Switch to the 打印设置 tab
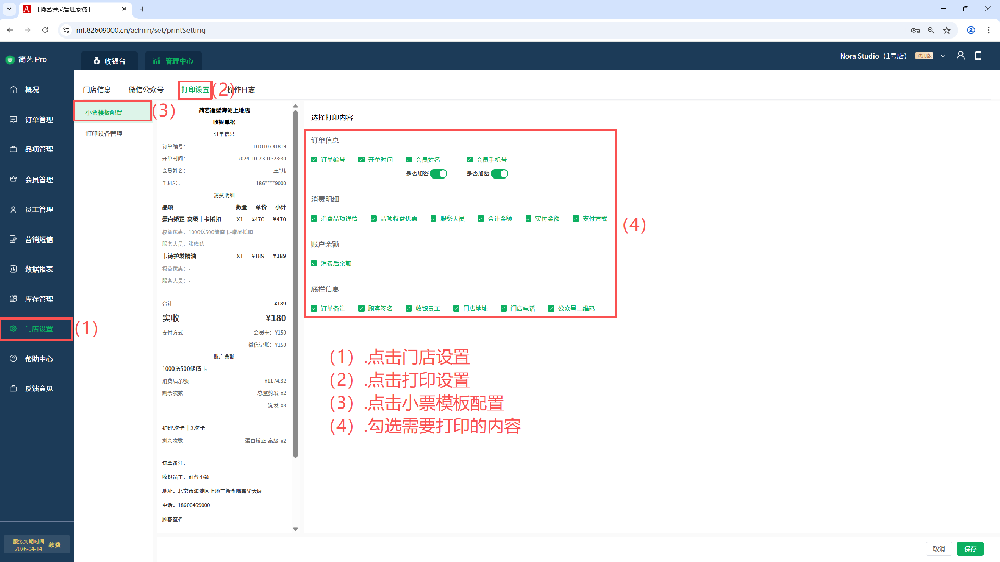1000x562 pixels. click(195, 90)
